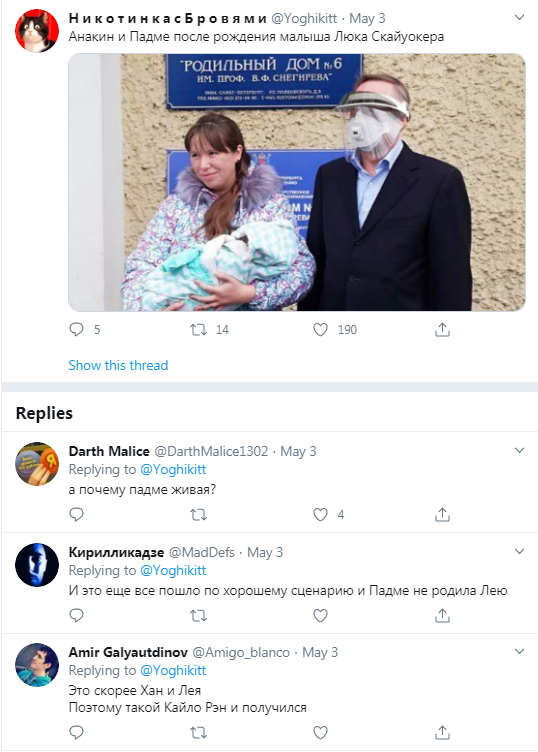Share the main tweet via upload icon
Image resolution: width=538 pixels, height=752 pixels.
pyautogui.click(x=442, y=329)
